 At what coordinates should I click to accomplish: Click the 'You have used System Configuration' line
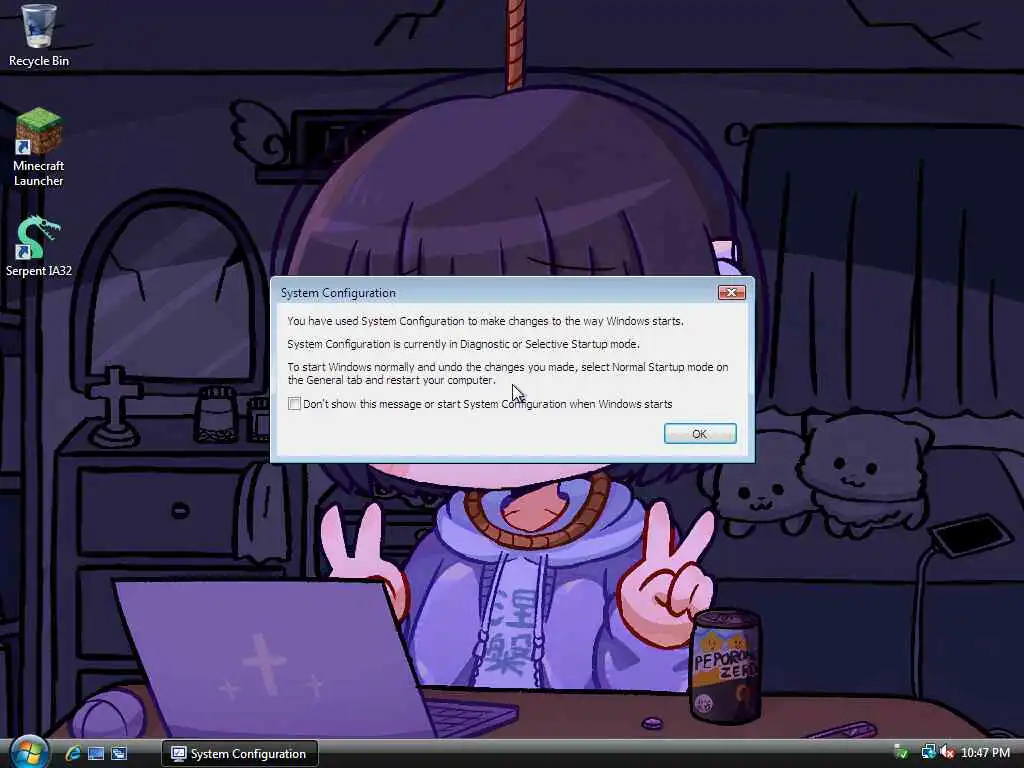tap(485, 321)
